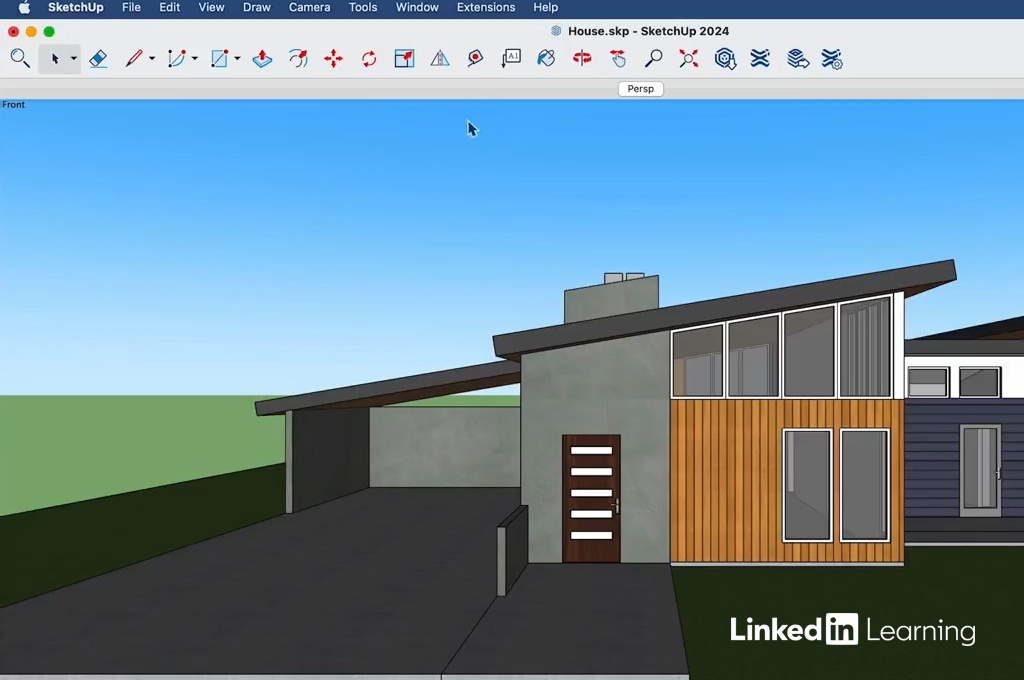This screenshot has width=1024, height=680.
Task: Open the Extensions menu
Action: point(485,7)
